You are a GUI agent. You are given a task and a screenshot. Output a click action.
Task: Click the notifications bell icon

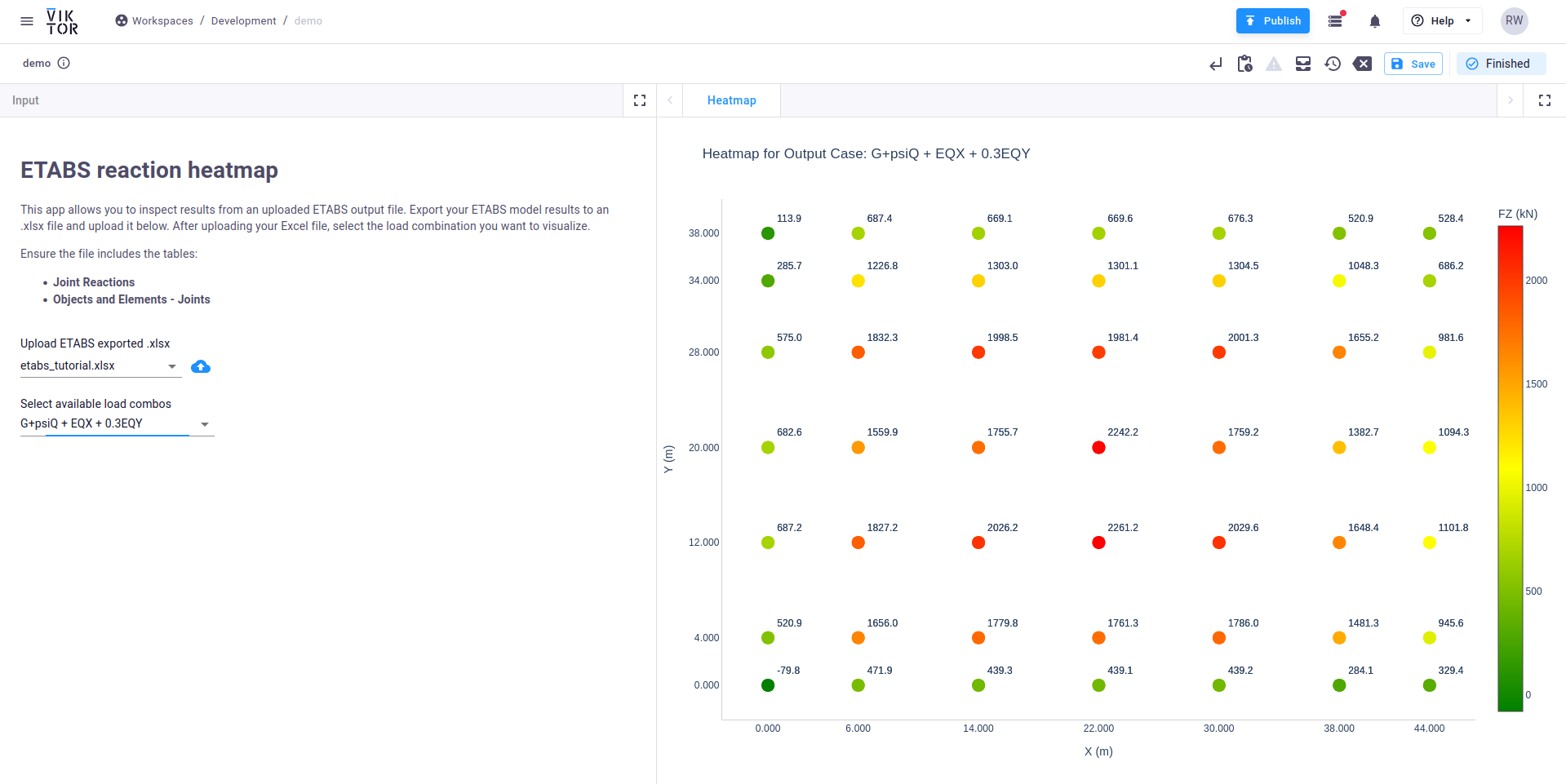click(1374, 21)
